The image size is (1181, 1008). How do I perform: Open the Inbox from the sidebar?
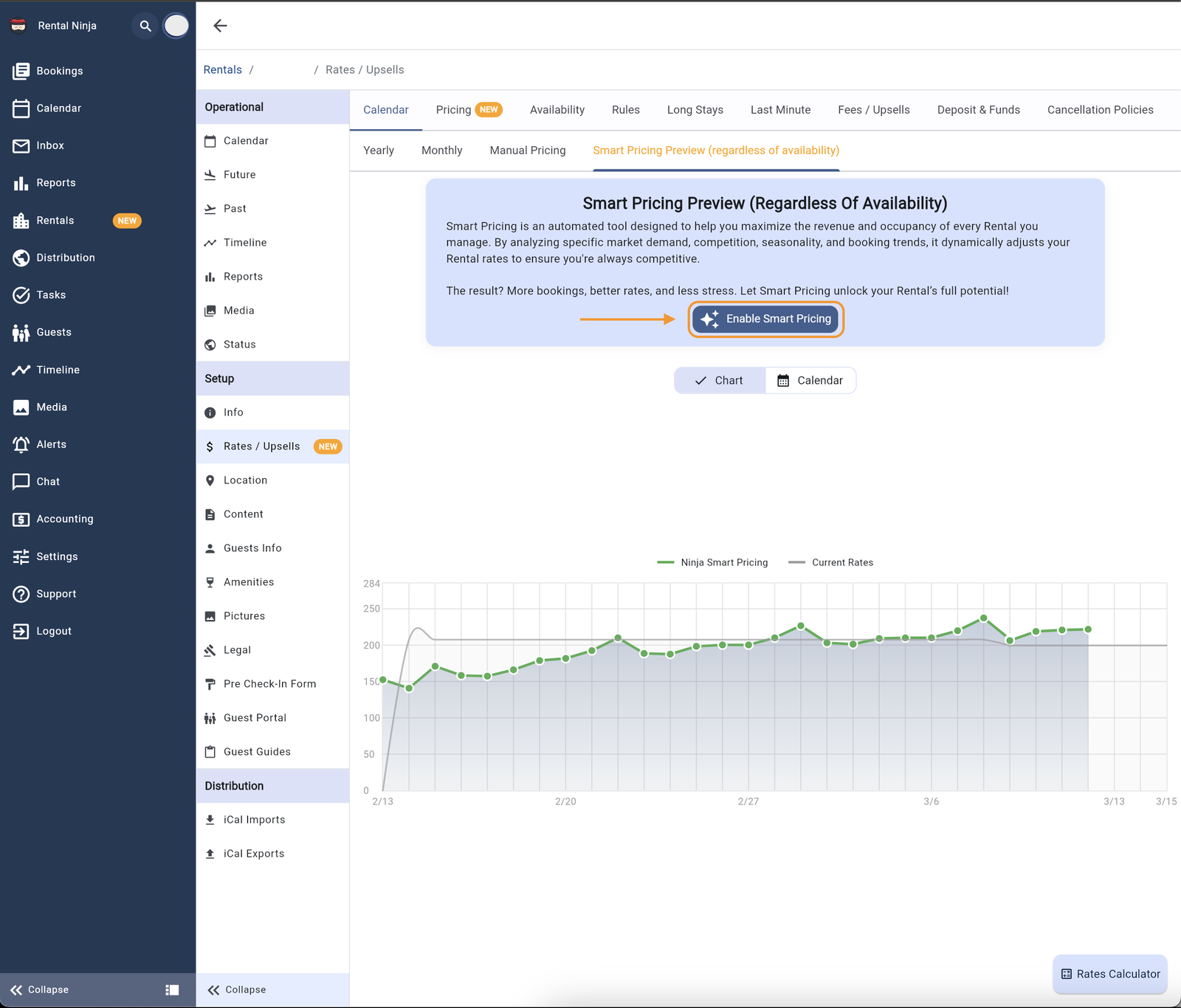(50, 145)
